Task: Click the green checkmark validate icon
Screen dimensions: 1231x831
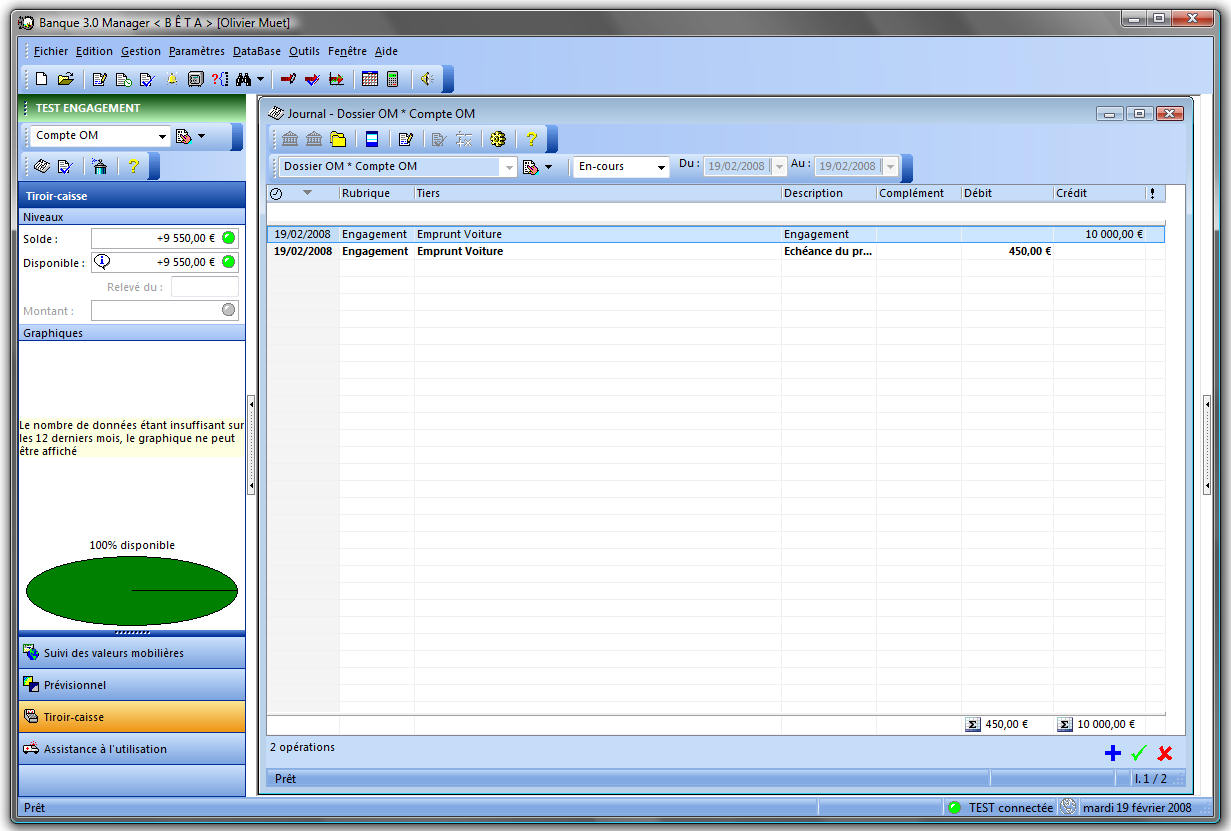Action: (1138, 753)
